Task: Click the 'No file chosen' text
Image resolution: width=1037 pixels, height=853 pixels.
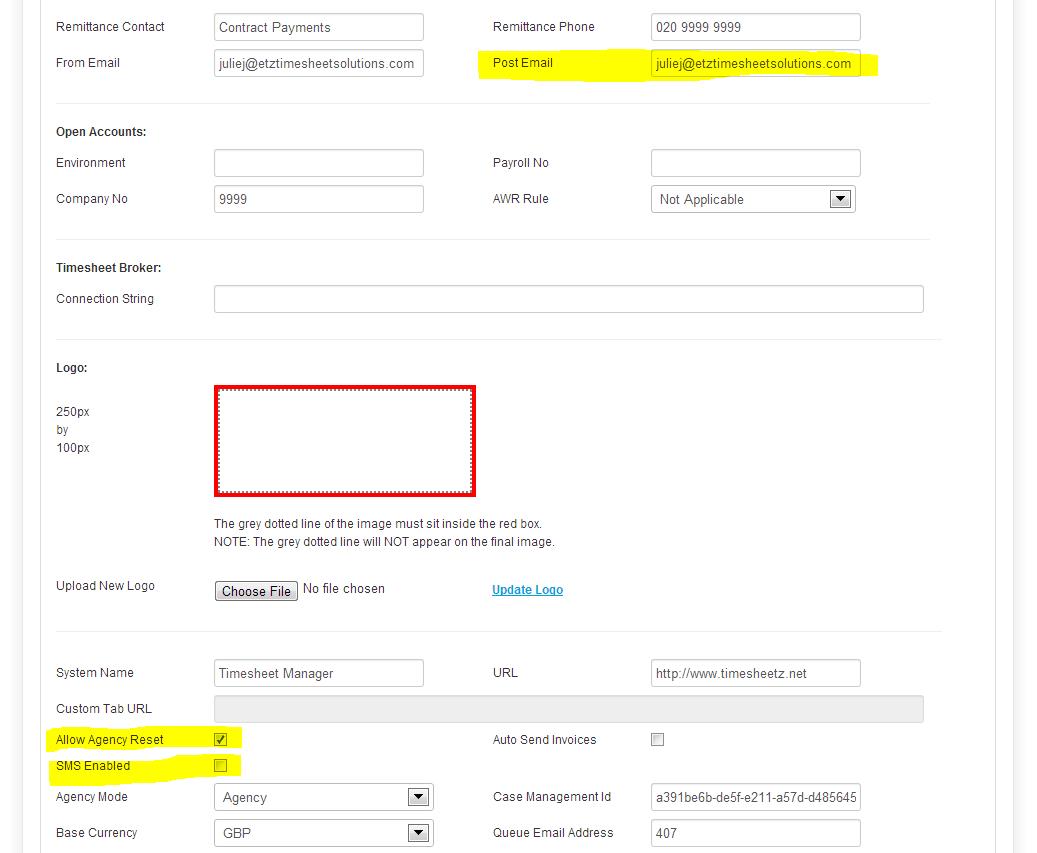Action: pos(343,589)
